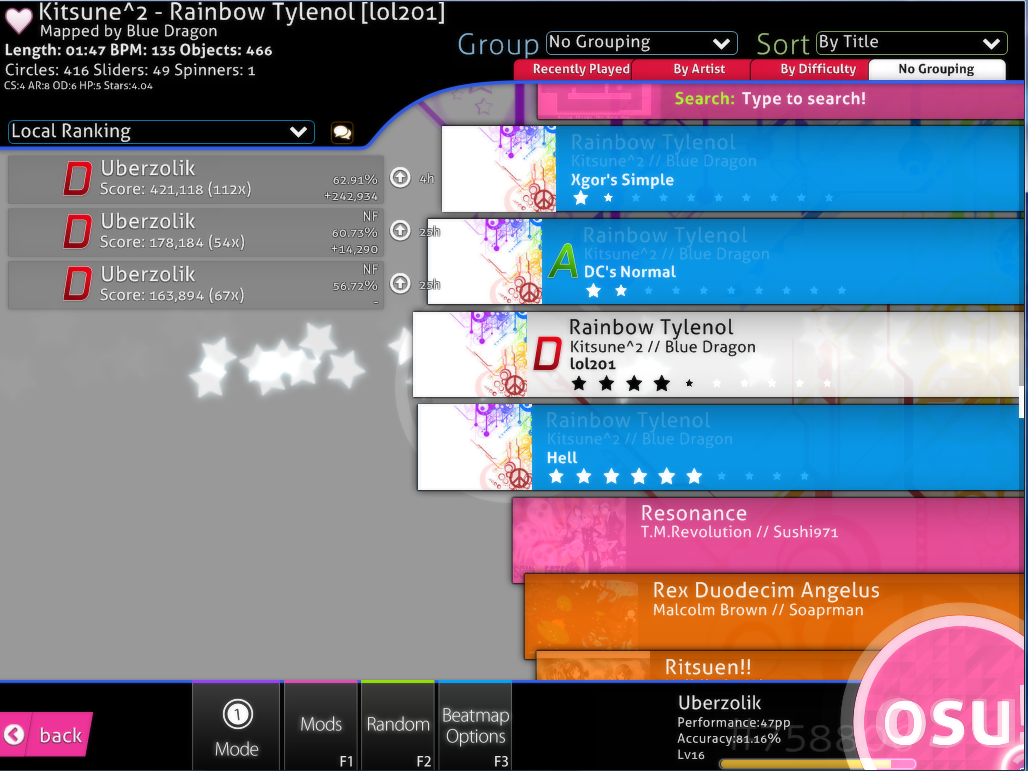
Task: Select the No Grouping tab
Action: [937, 69]
